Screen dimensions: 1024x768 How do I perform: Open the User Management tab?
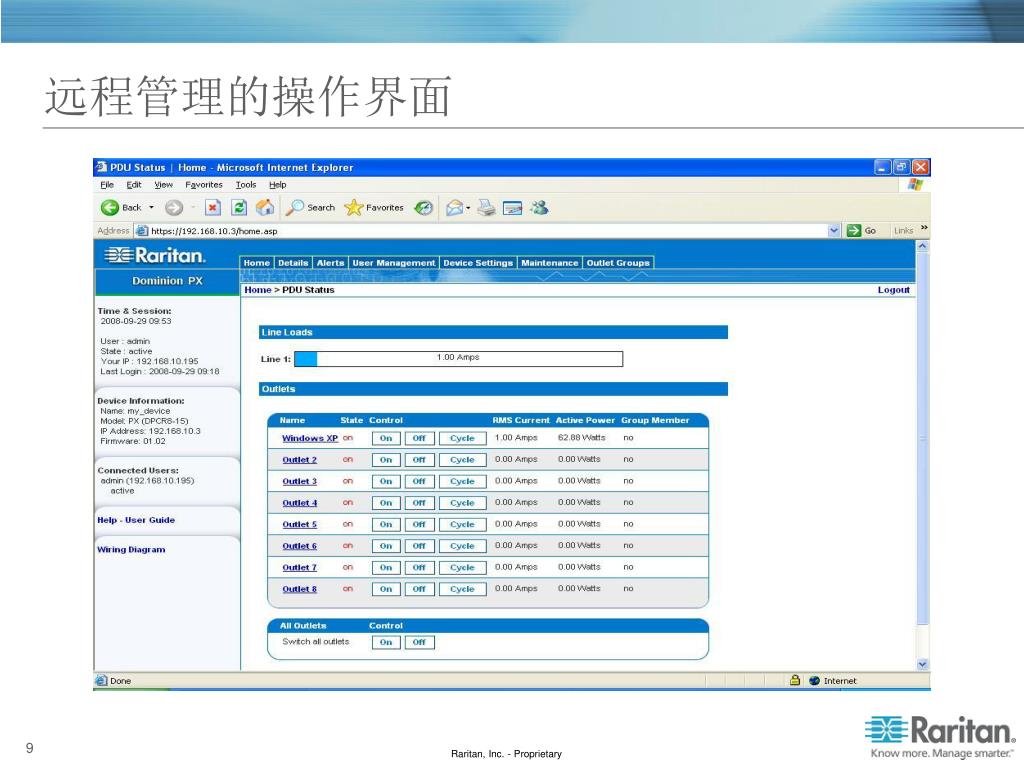394,263
